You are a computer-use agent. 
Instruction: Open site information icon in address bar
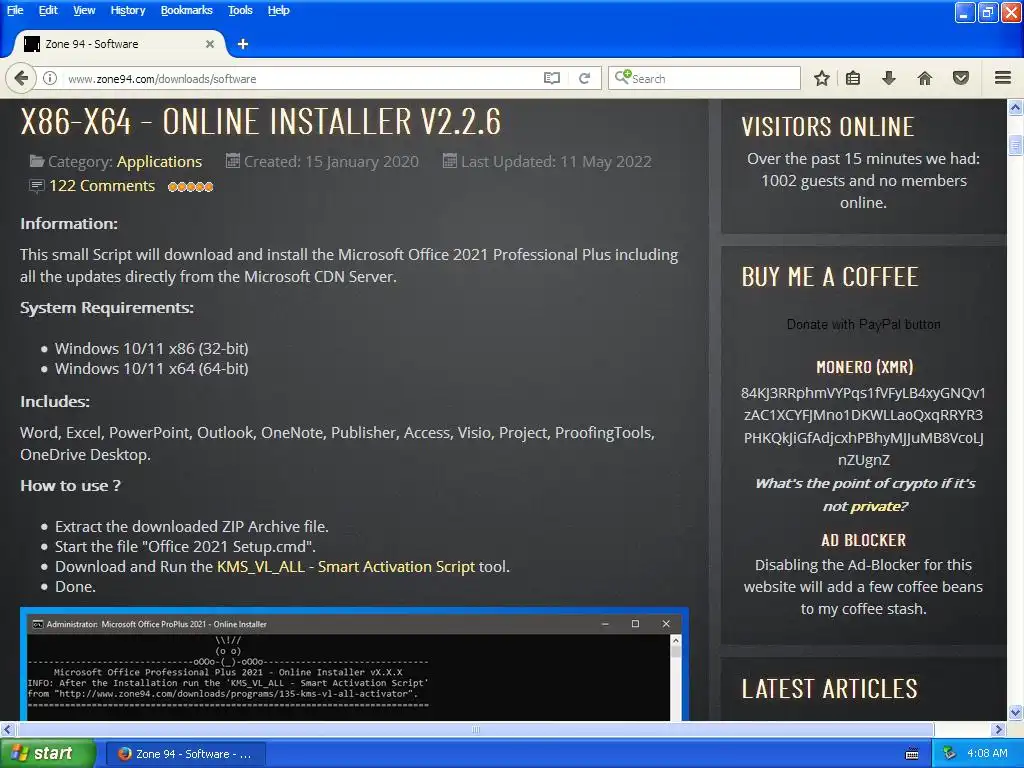pyautogui.click(x=50, y=78)
